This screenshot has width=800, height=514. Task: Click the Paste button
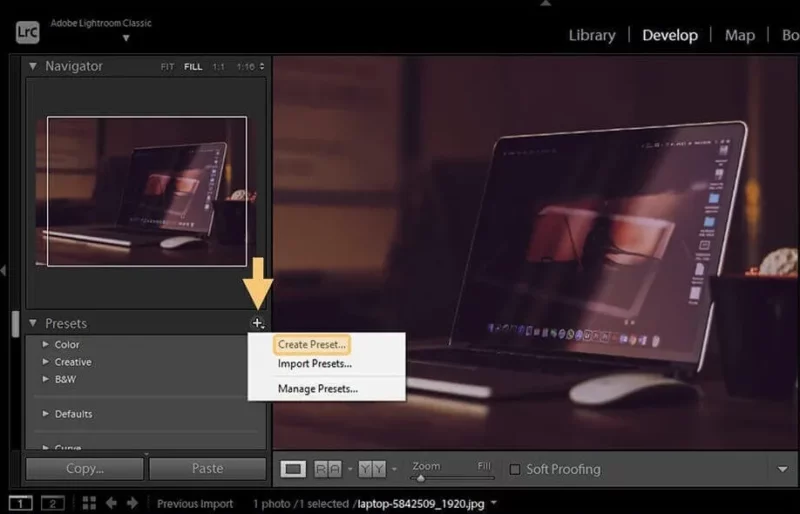(x=208, y=469)
